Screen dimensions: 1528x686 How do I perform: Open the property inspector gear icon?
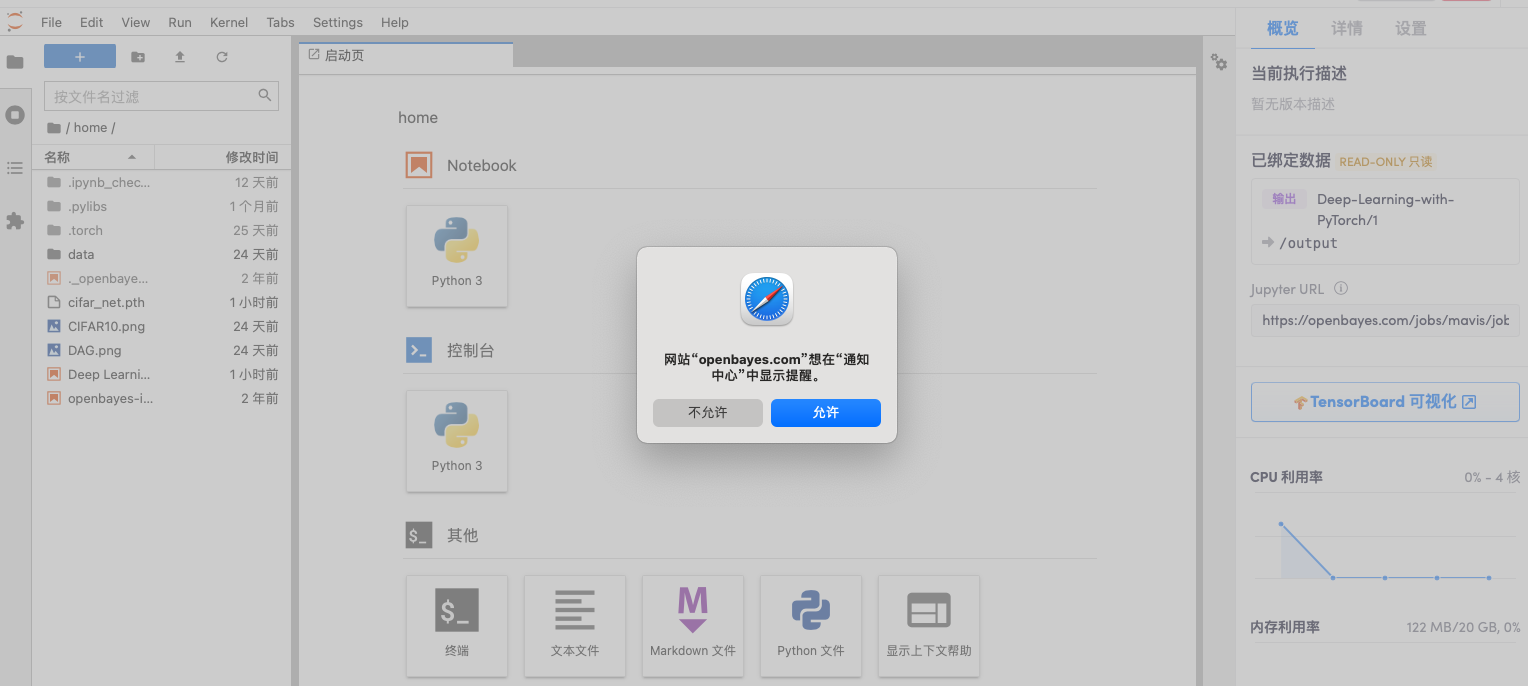pyautogui.click(x=1219, y=62)
